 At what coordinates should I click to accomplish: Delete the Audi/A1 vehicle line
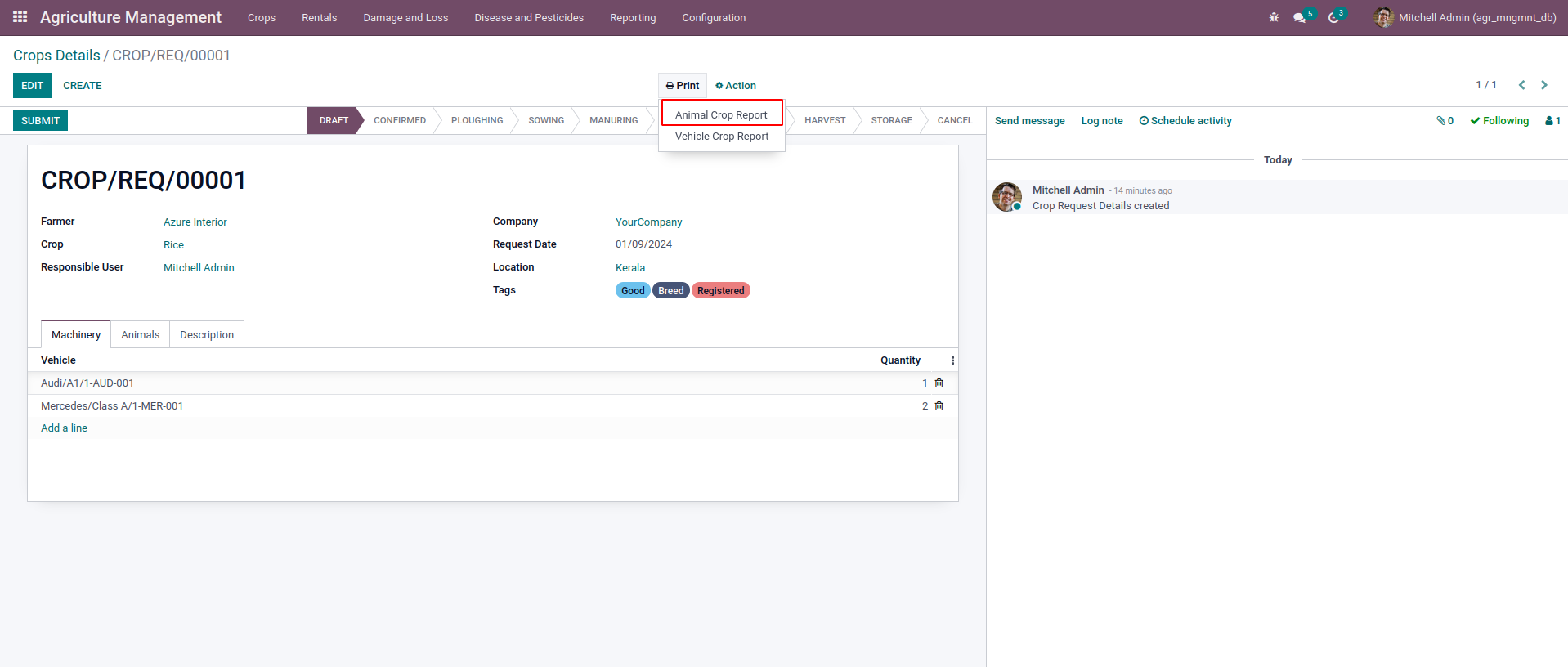tap(939, 383)
